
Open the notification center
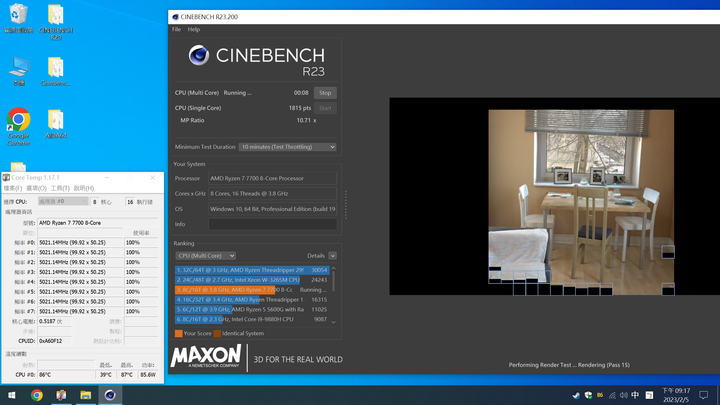point(703,395)
